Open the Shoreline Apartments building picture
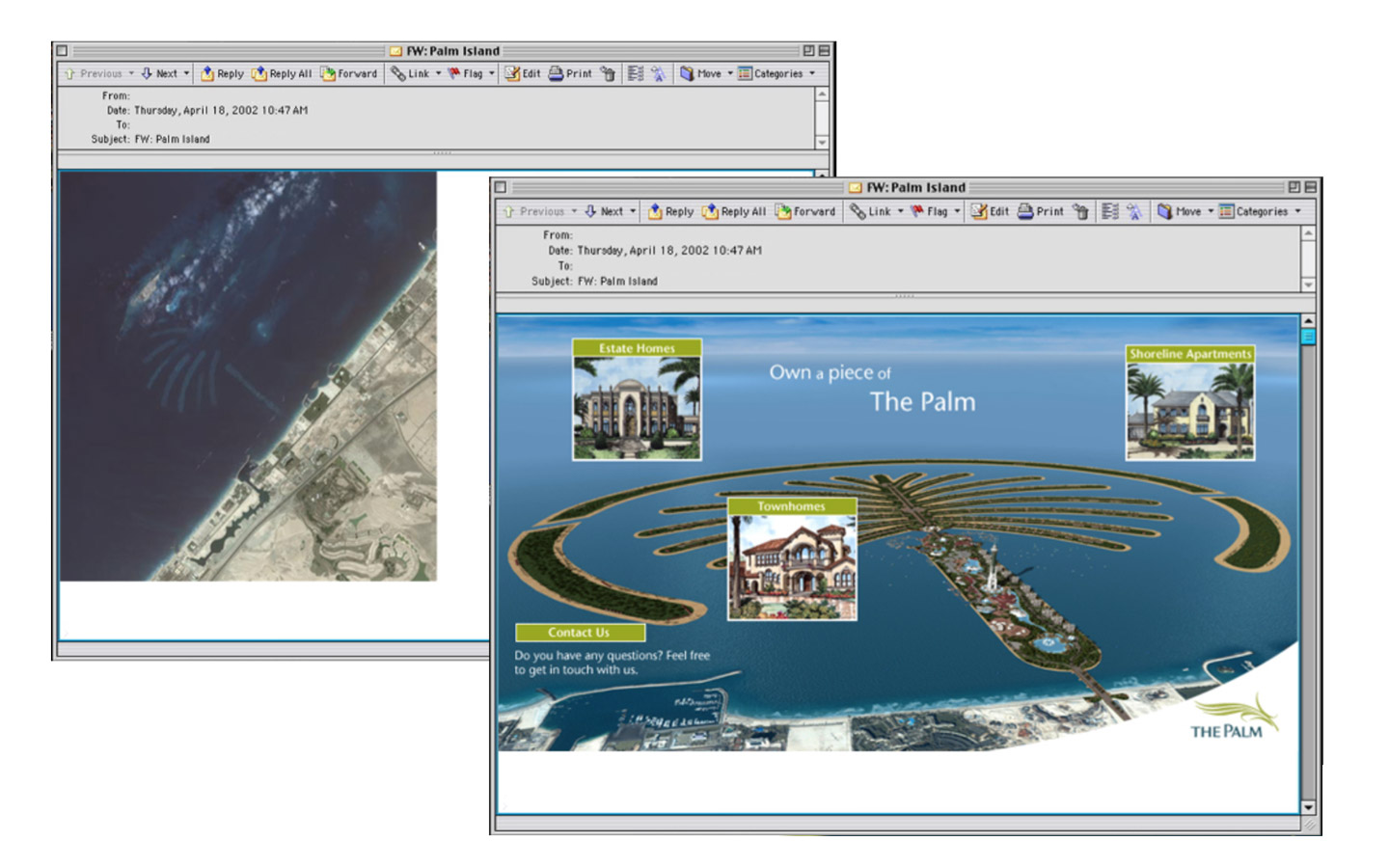This screenshot has width=1389, height=868. point(1190,411)
